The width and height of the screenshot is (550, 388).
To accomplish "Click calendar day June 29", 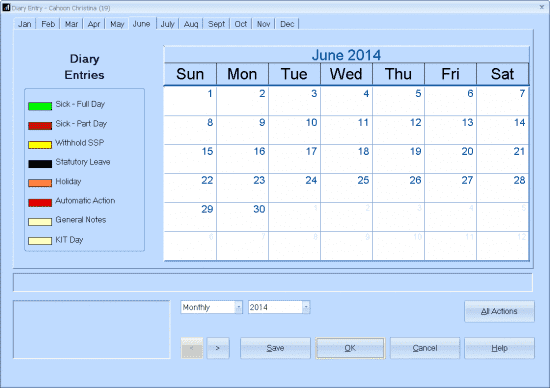I will (x=190, y=216).
